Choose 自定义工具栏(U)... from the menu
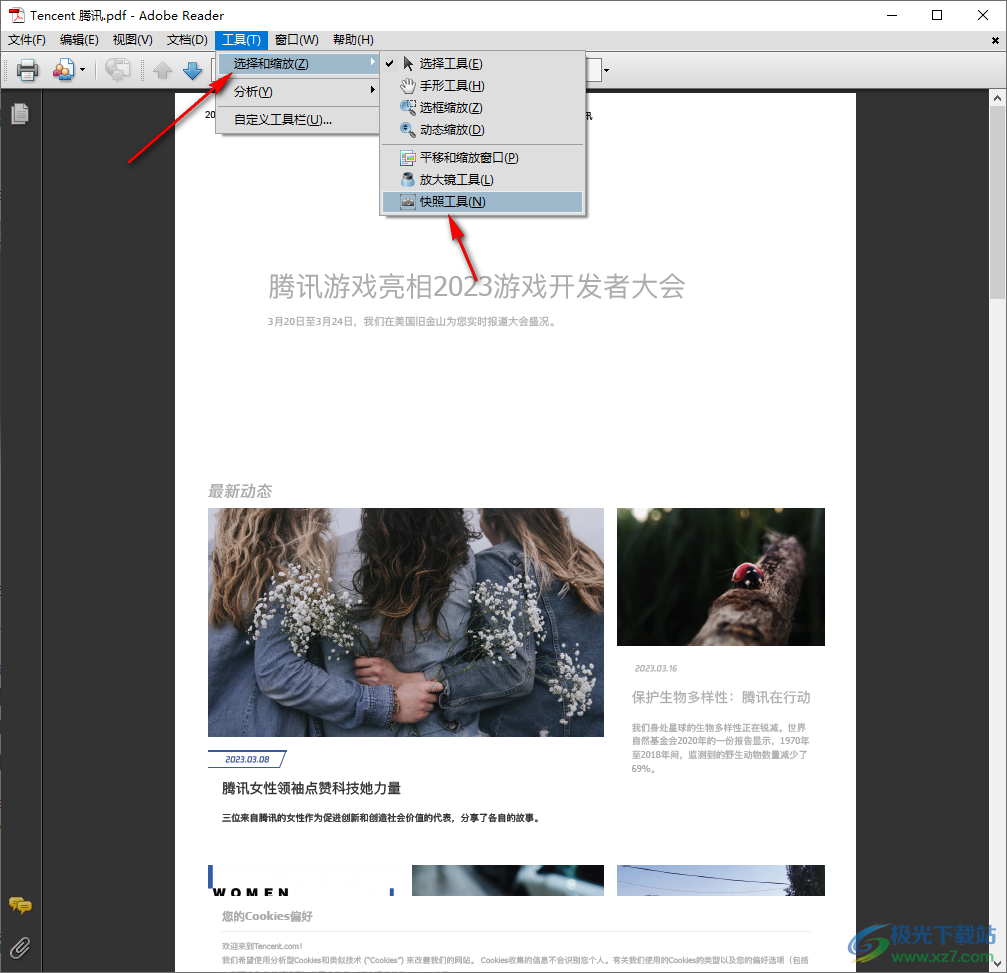 298,120
